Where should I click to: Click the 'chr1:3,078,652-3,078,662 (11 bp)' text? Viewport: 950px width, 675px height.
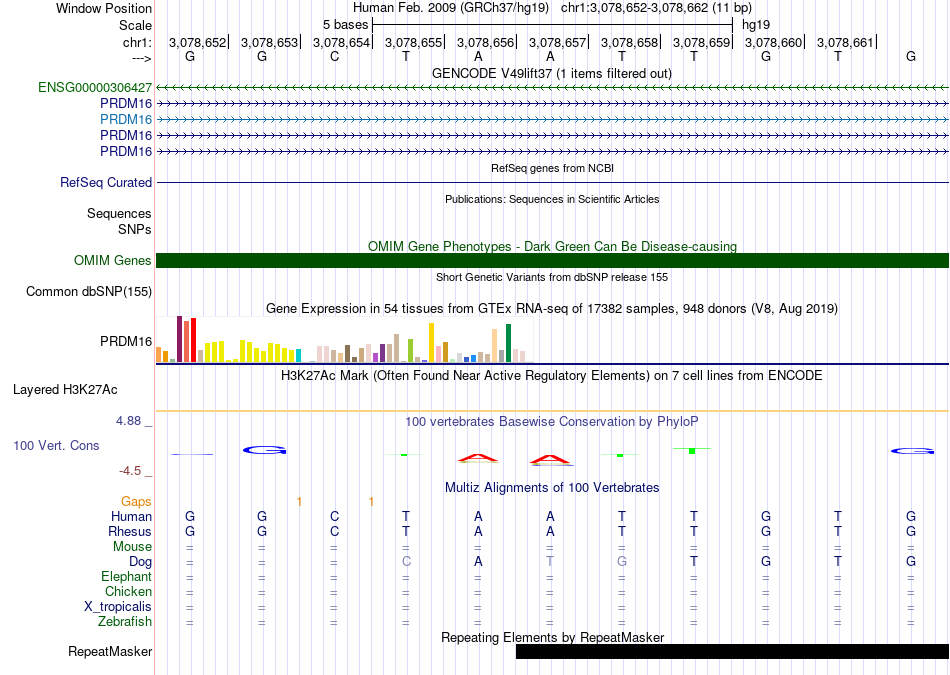pos(656,8)
